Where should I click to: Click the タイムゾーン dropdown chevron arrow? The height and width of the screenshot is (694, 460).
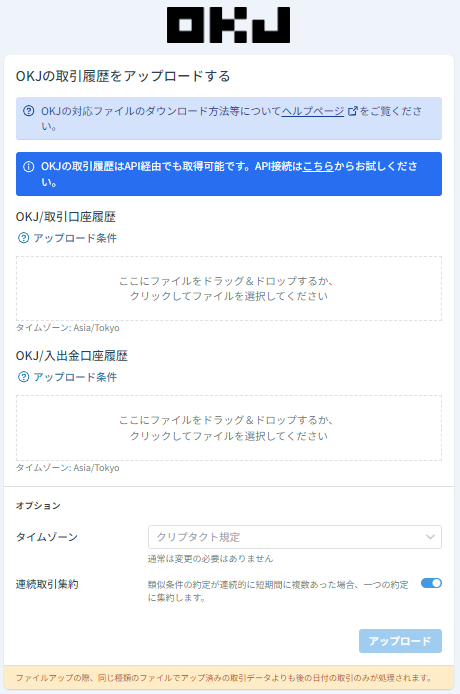pos(430,537)
